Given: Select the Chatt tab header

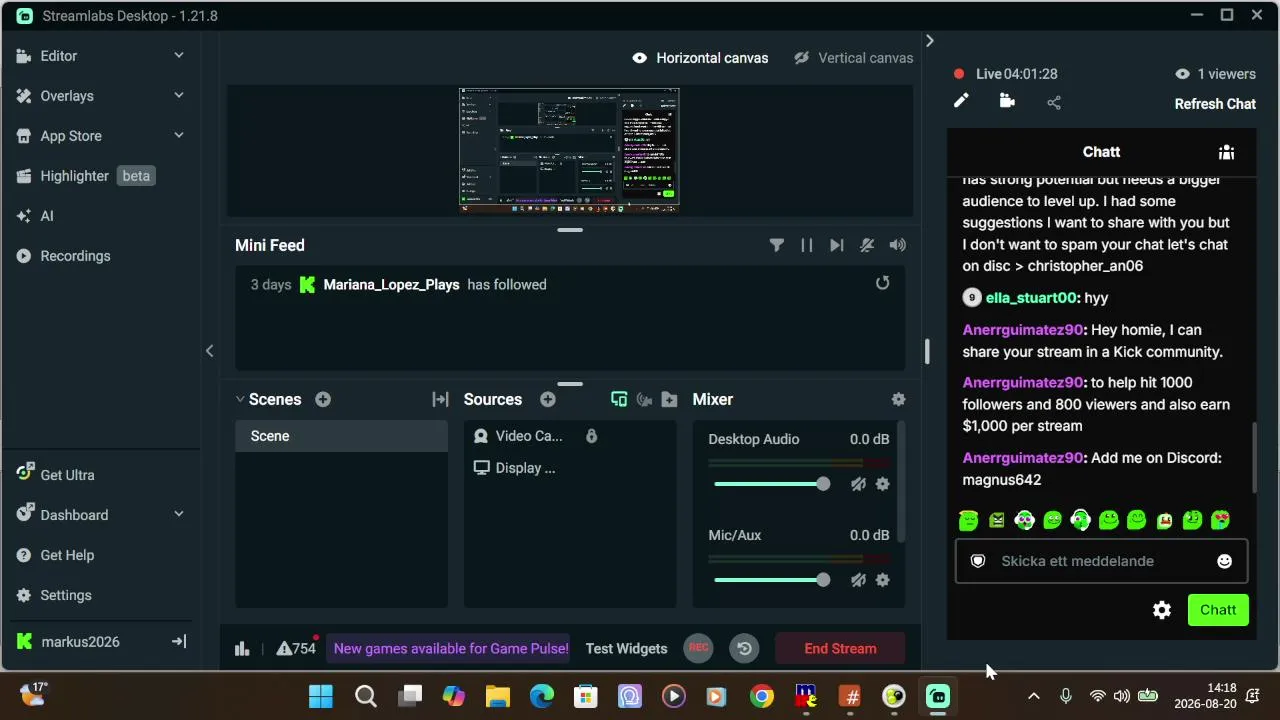Looking at the screenshot, I should [x=1101, y=152].
